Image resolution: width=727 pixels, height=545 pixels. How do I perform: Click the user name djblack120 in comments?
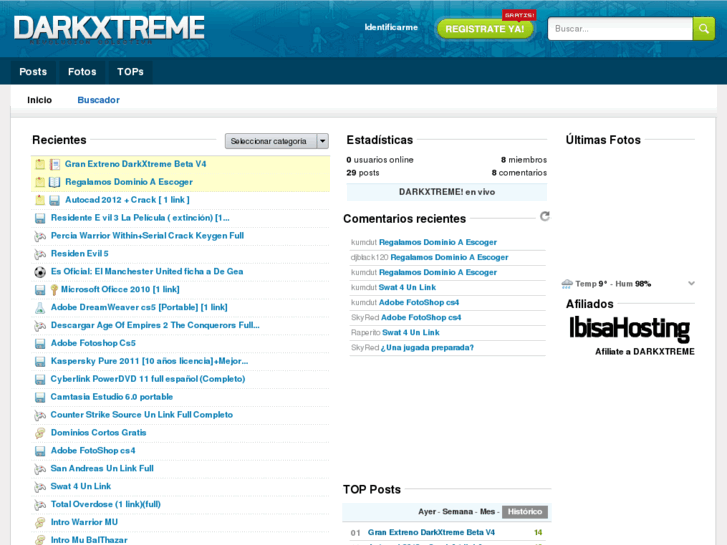(x=370, y=257)
